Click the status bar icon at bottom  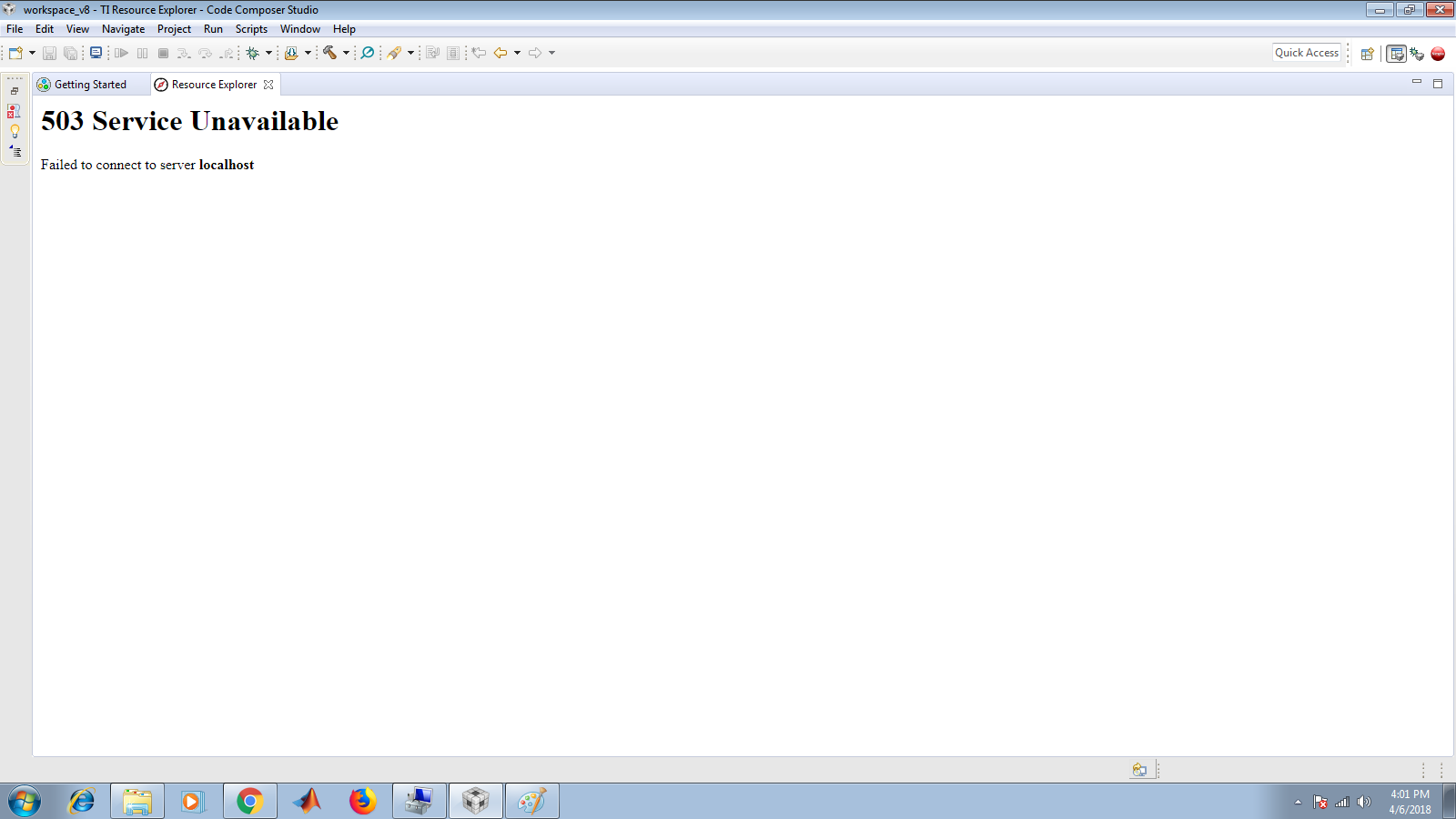point(1139,770)
